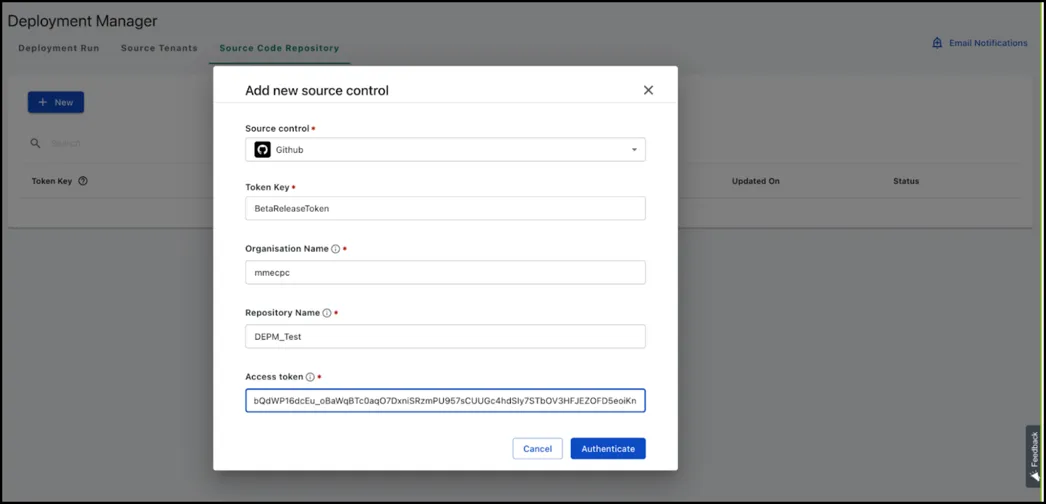Click the Authenticate button
The image size is (1046, 504).
[x=608, y=449]
